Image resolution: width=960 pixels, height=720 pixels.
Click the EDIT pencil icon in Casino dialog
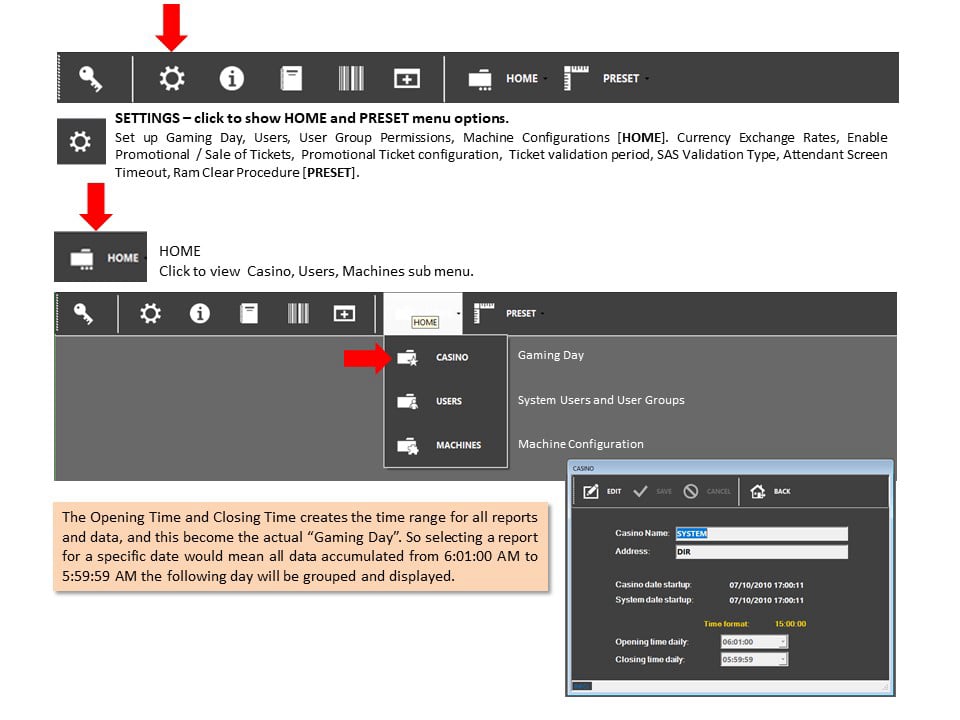pos(591,491)
